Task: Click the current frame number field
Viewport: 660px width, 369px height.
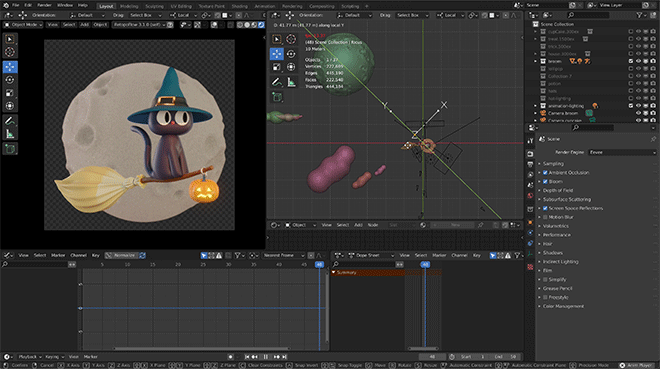Action: point(432,357)
